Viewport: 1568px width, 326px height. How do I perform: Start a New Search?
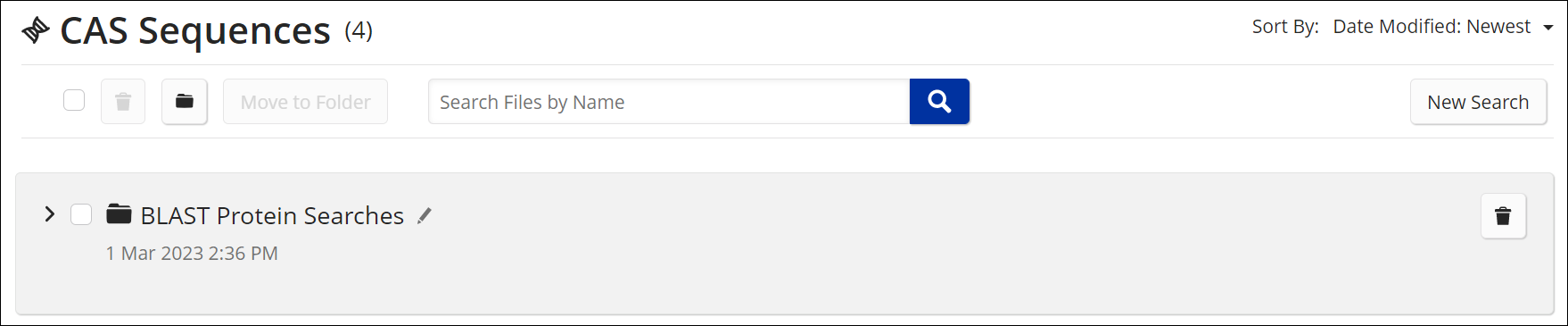[1478, 102]
